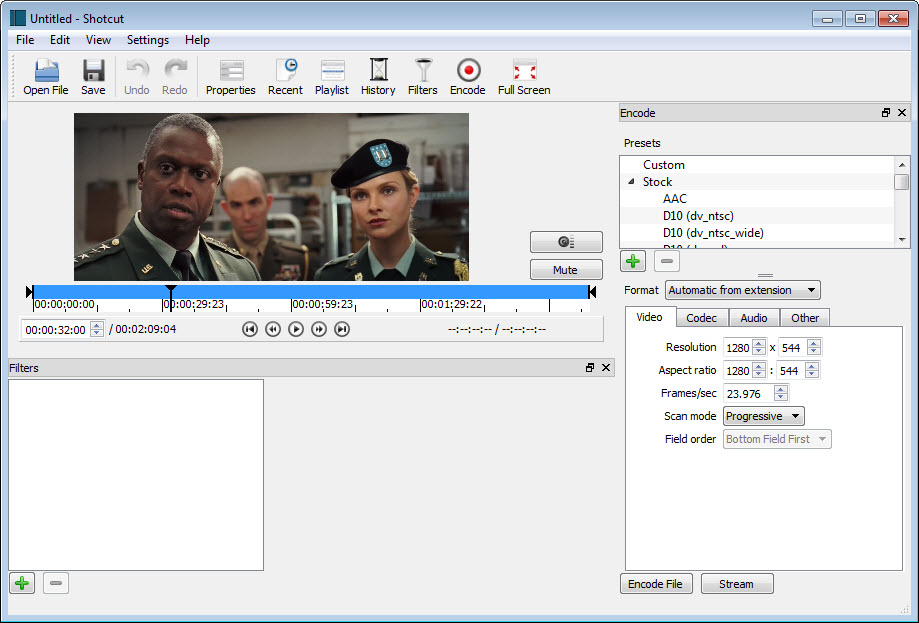Click the rewind playback button

(x=273, y=329)
